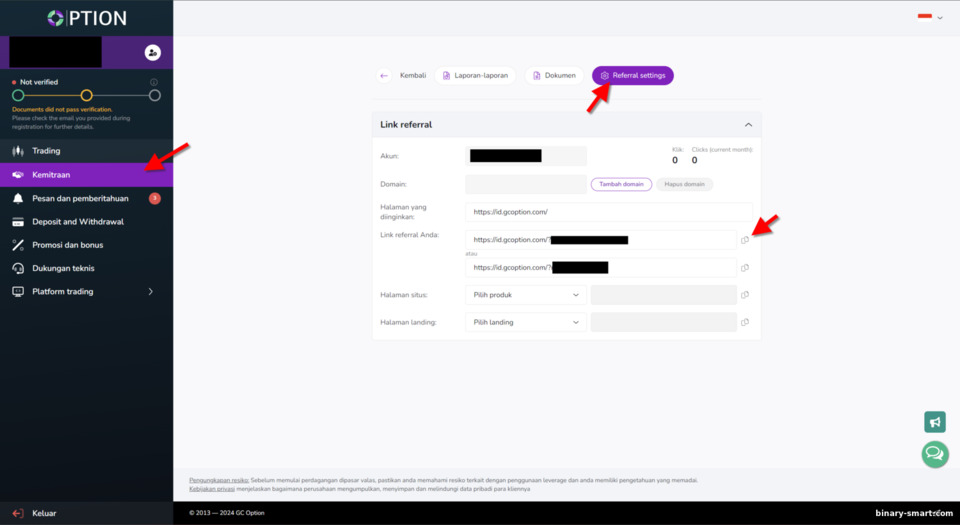Image resolution: width=960 pixels, height=525 pixels.
Task: Open the Pilih produk dropdown
Action: tap(526, 295)
